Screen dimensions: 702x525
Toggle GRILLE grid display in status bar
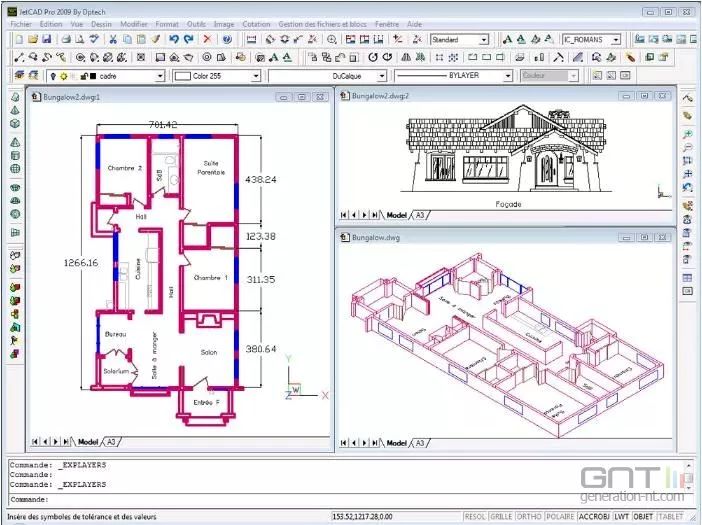click(x=501, y=517)
